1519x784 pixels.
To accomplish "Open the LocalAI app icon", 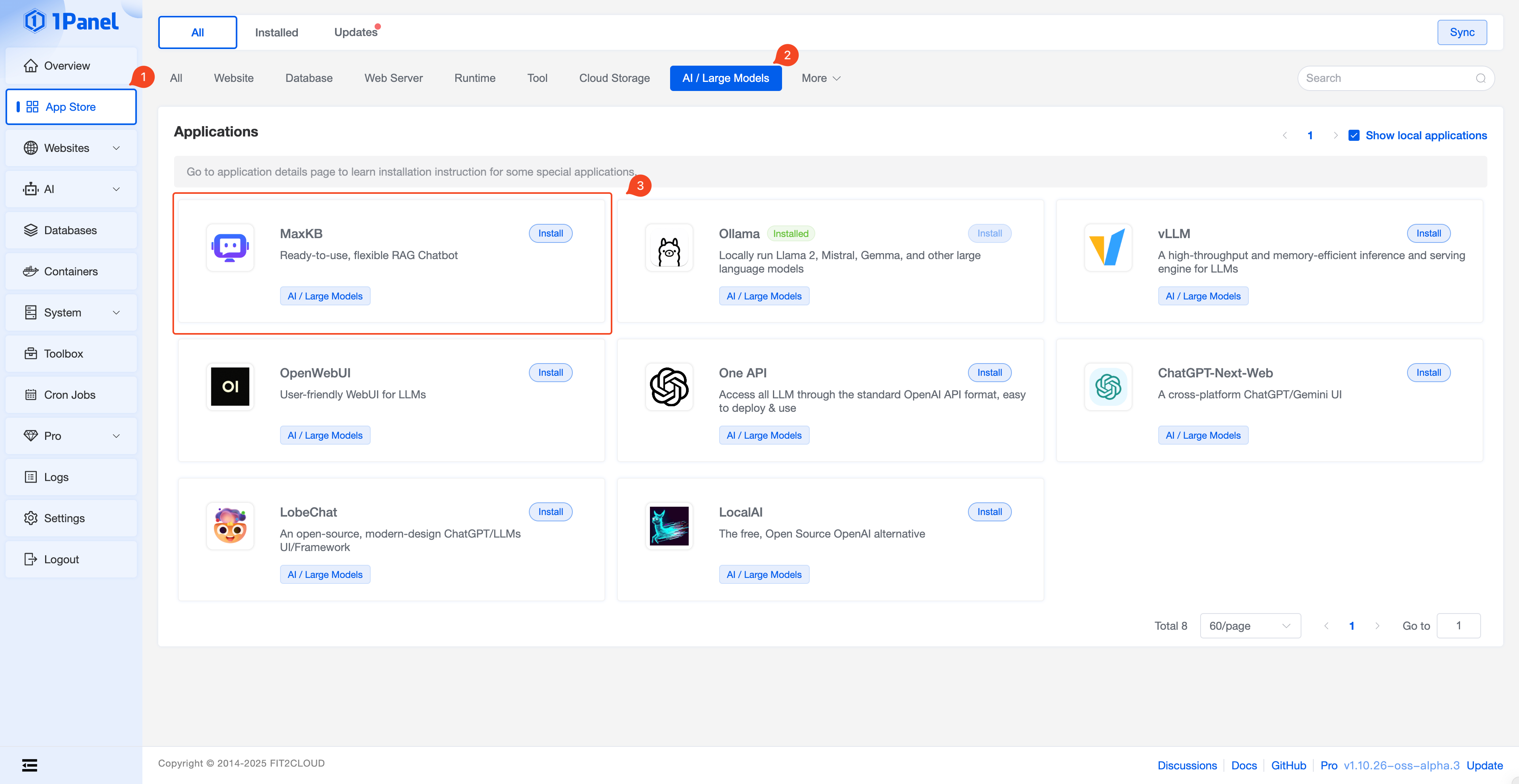I will pos(669,526).
